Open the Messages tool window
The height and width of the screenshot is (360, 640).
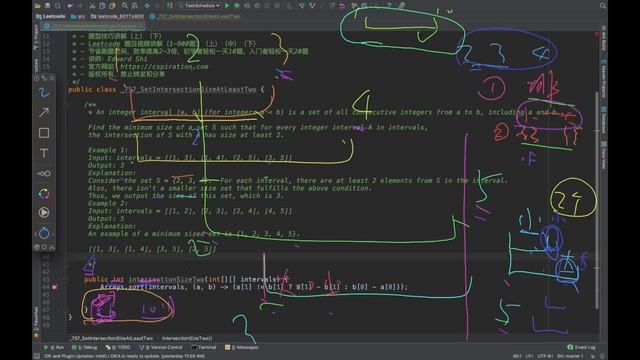tap(242, 347)
